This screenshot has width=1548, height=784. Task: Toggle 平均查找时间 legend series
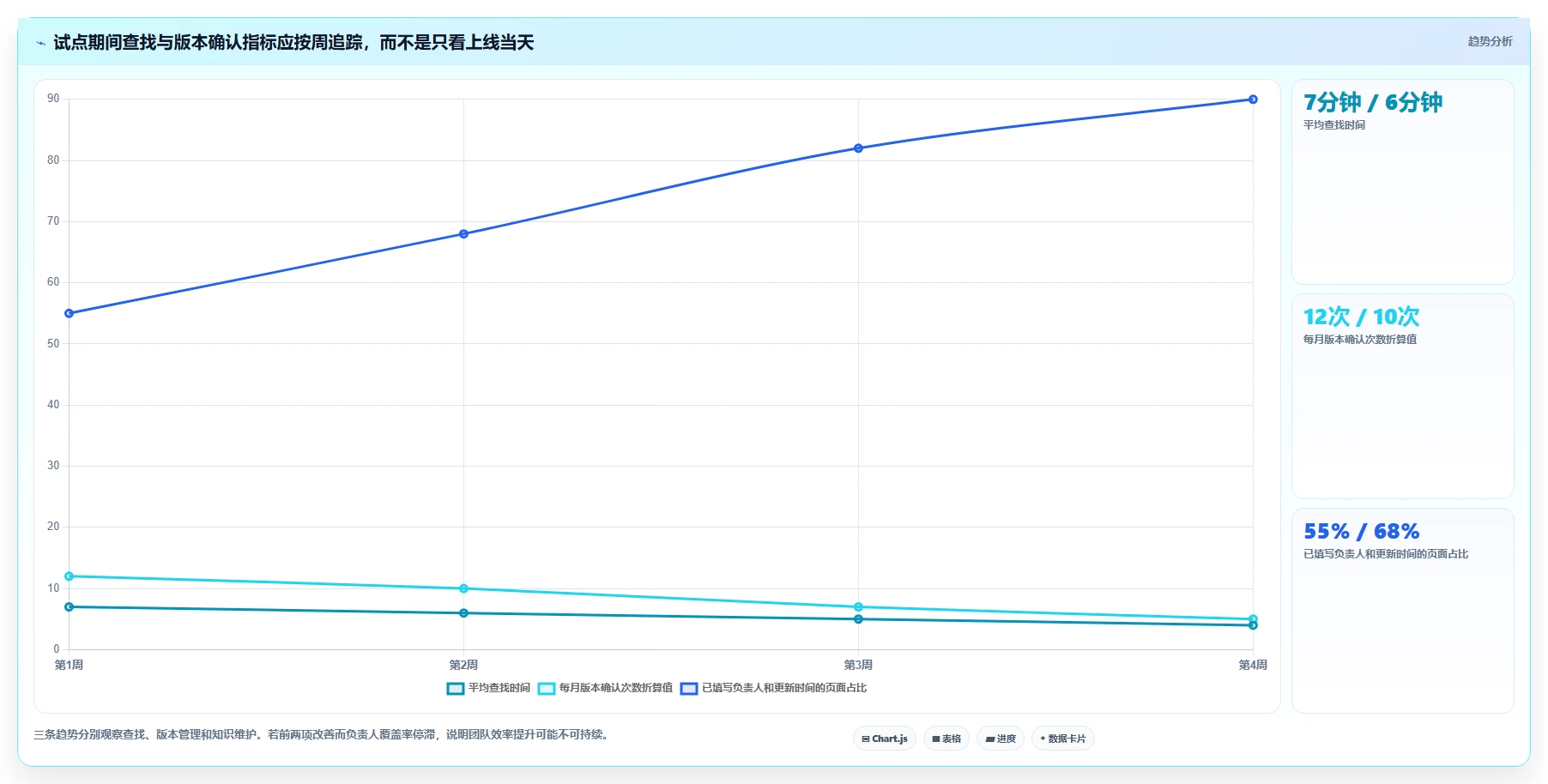(x=489, y=688)
